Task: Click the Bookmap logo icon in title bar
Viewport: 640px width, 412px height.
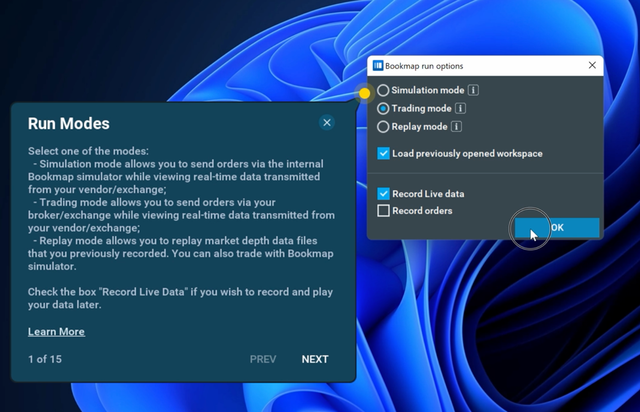Action: (378, 66)
